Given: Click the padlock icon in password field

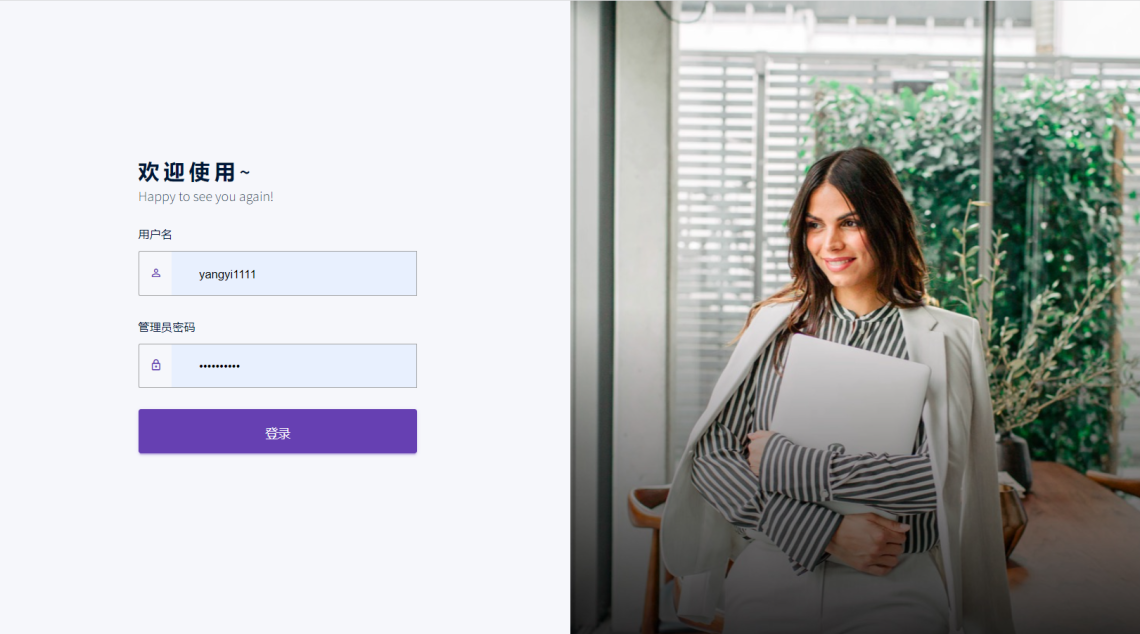Looking at the screenshot, I should pos(156,365).
